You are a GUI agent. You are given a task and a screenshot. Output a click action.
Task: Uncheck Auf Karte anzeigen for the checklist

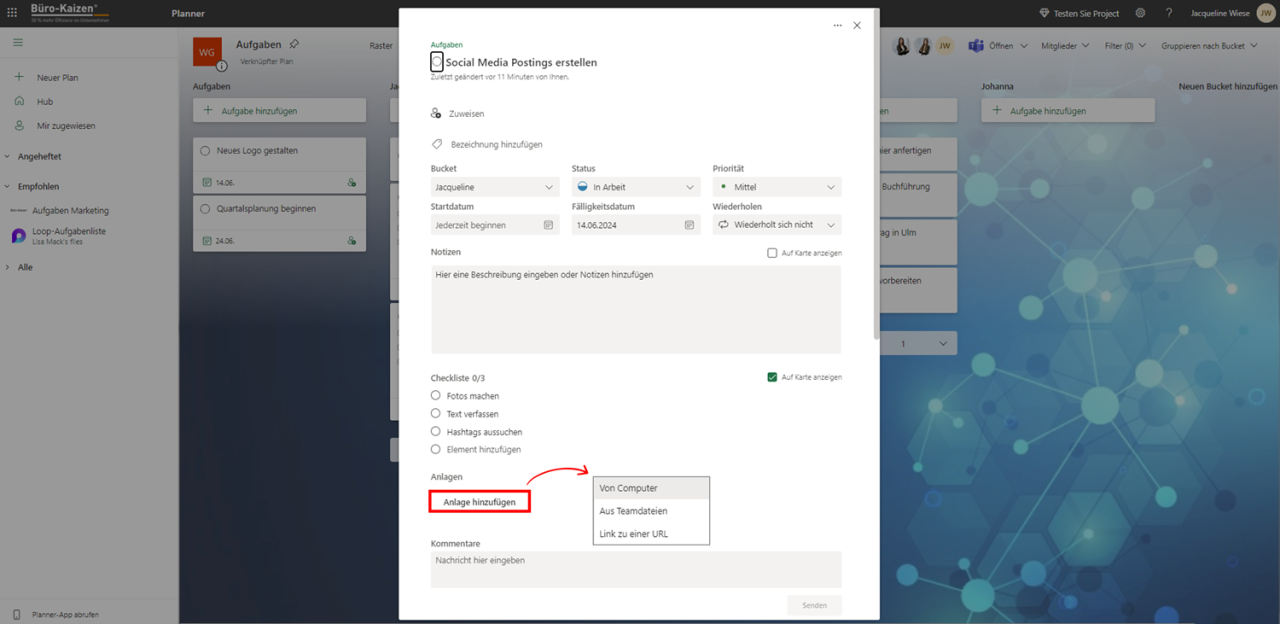tap(771, 377)
